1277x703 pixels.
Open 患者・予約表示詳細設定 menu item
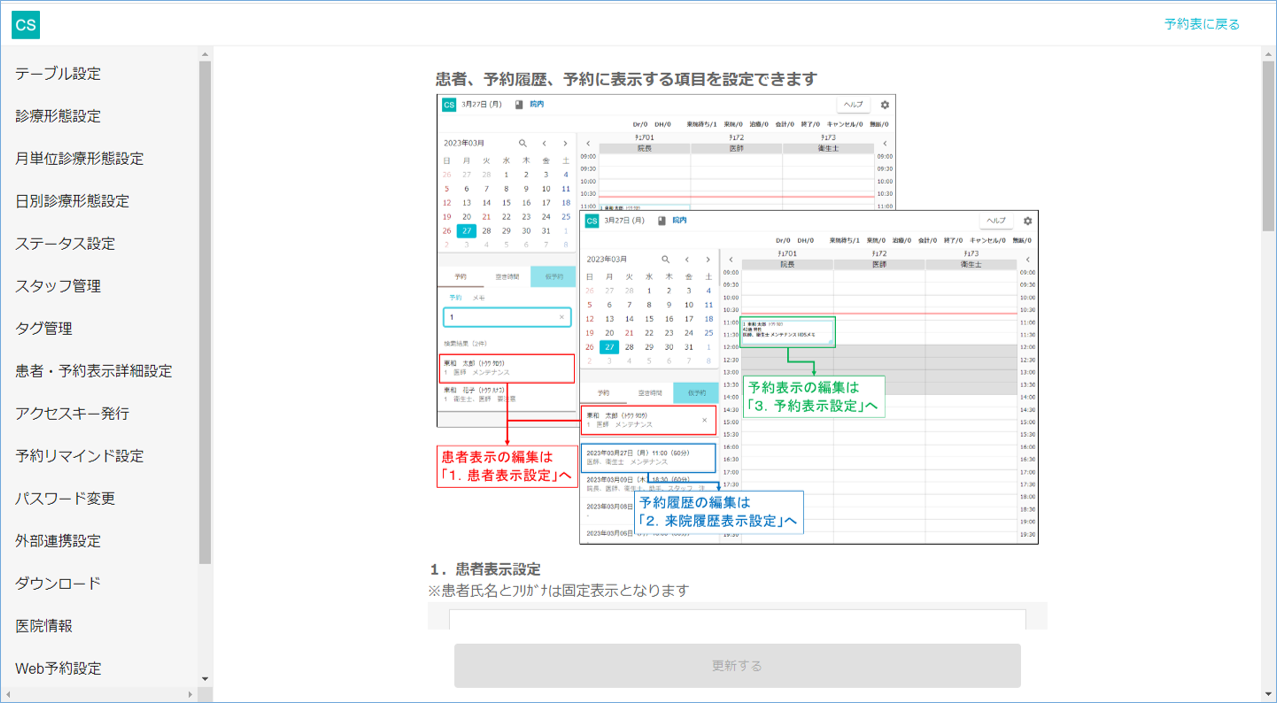93,371
